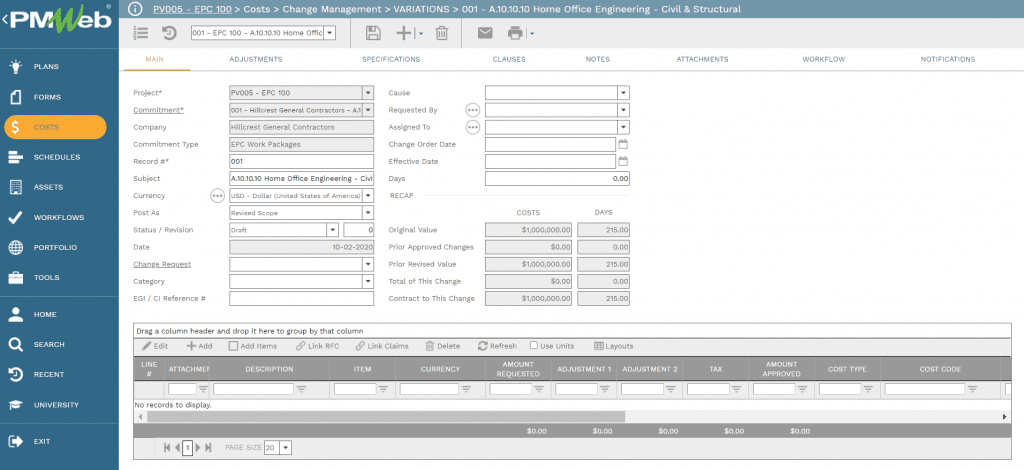Send email using envelope icon
The width and height of the screenshot is (1024, 470).
click(485, 33)
